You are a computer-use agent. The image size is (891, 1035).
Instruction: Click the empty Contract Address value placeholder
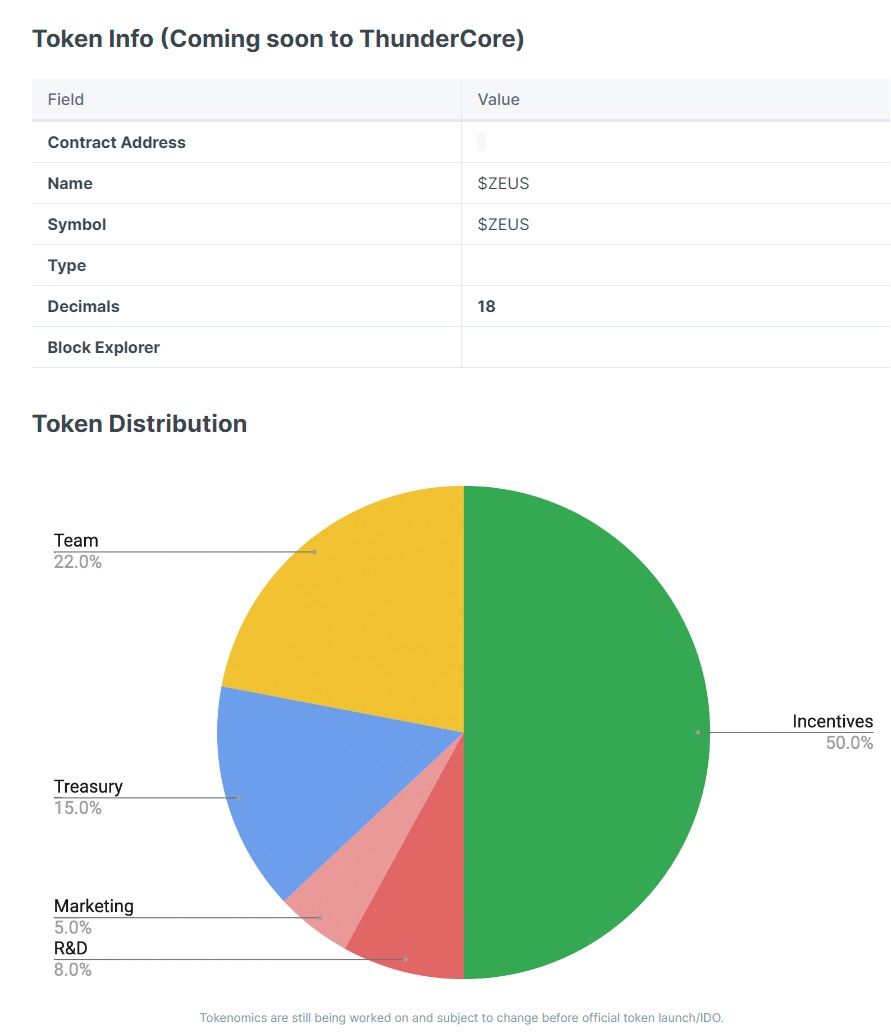[482, 142]
